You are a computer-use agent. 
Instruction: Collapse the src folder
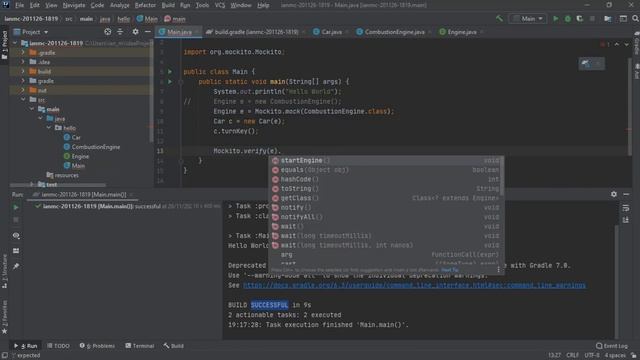[x=23, y=100]
